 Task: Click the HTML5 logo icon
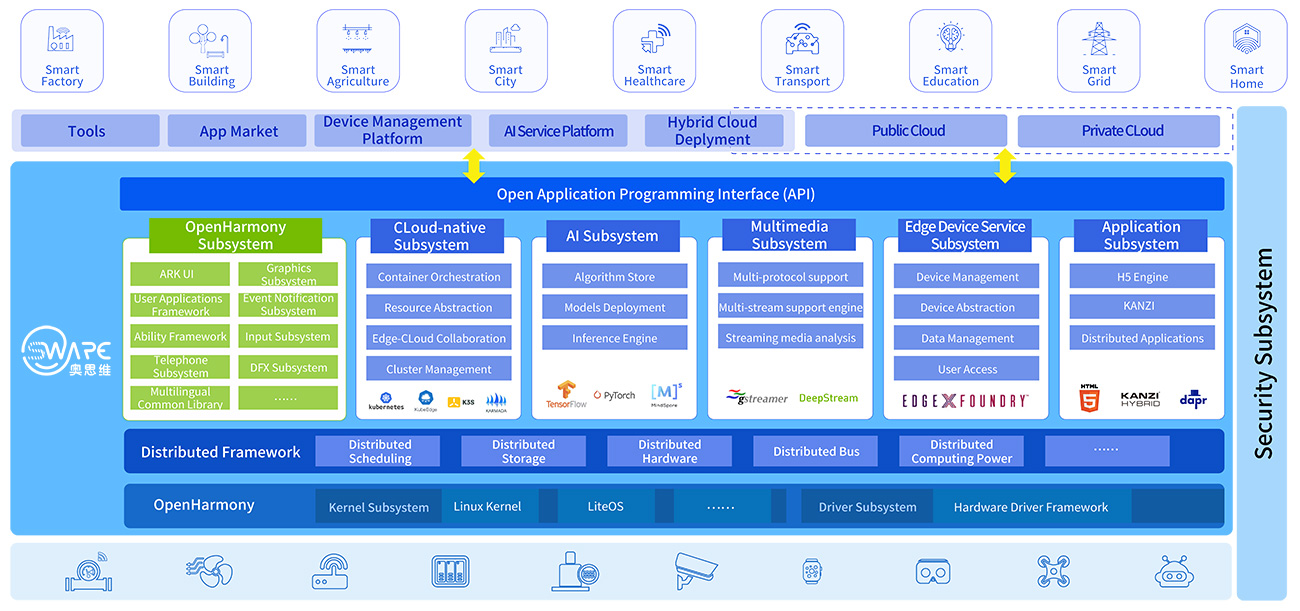tap(1089, 398)
